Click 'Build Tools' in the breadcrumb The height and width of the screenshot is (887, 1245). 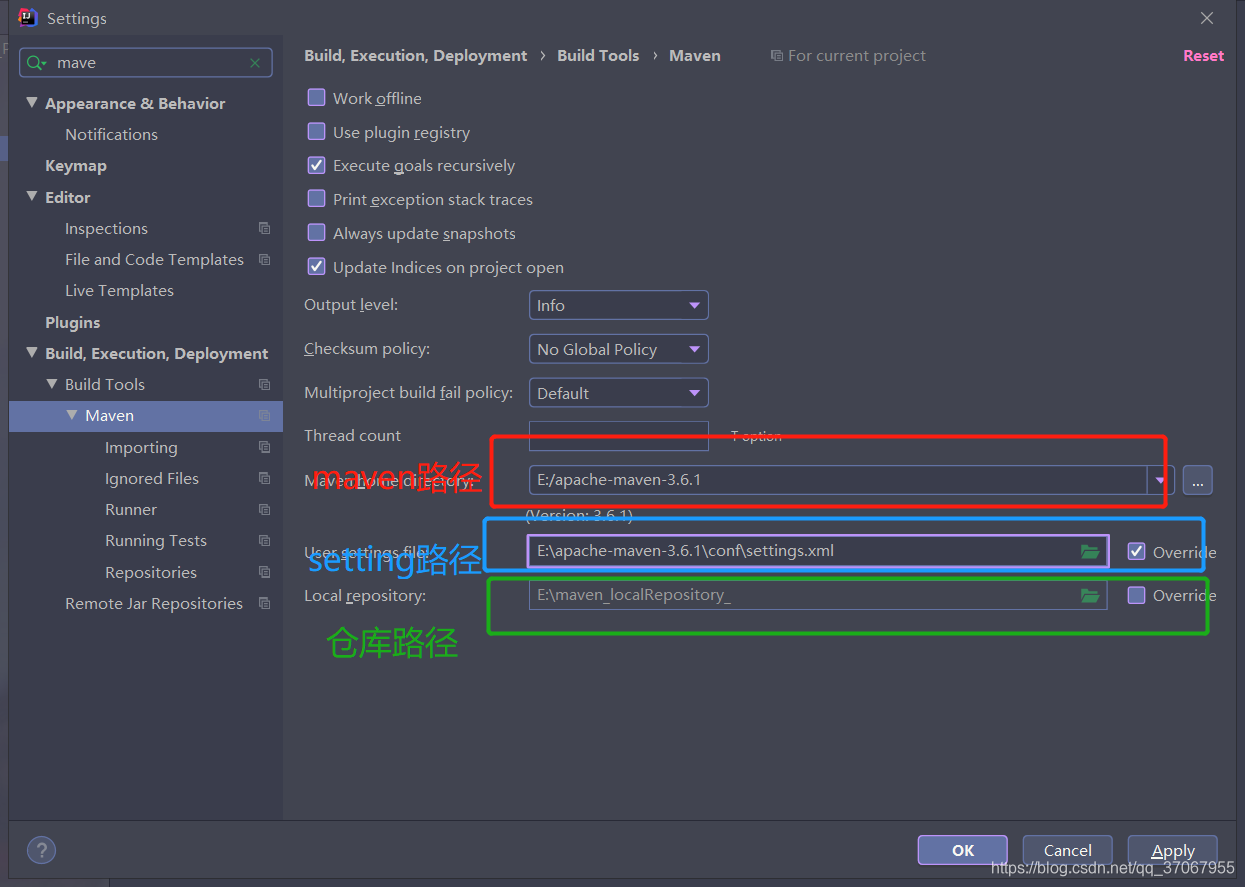598,56
